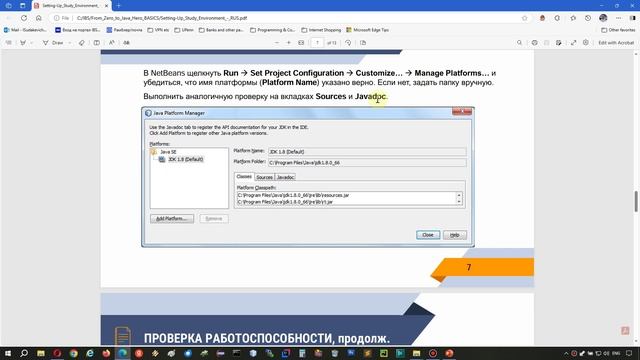Switch to Setting-Up_Study_Environment tab

pos(71,6)
